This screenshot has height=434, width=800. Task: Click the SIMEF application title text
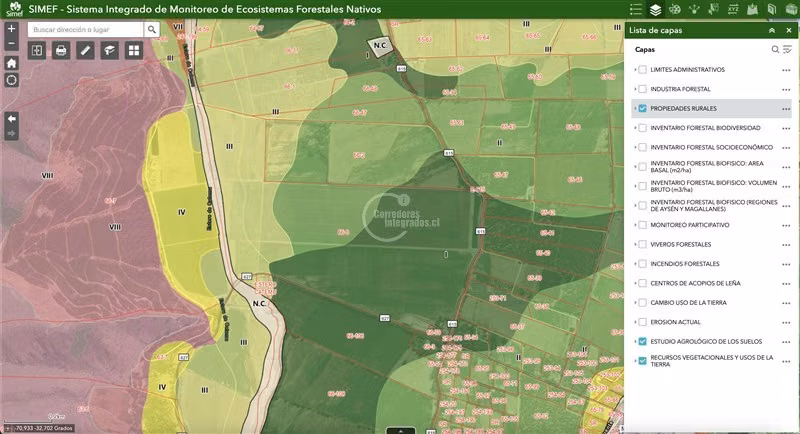[205, 9]
